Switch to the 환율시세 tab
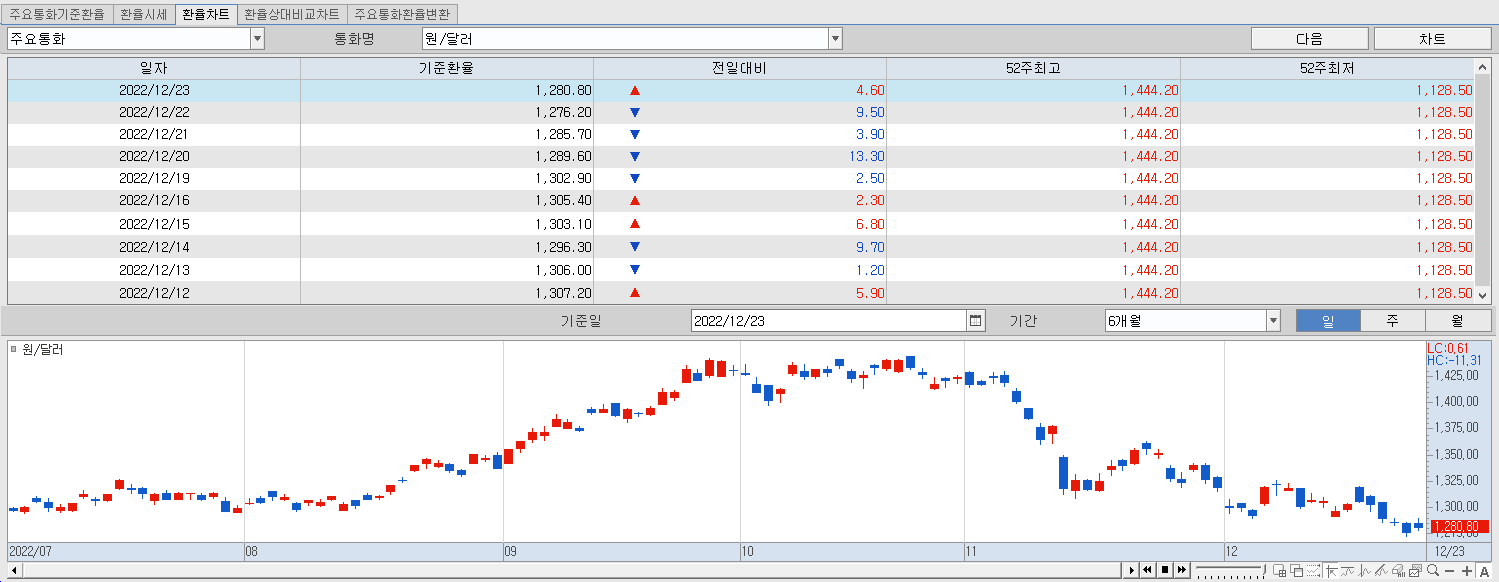The width and height of the screenshot is (1499, 582). click(x=144, y=15)
